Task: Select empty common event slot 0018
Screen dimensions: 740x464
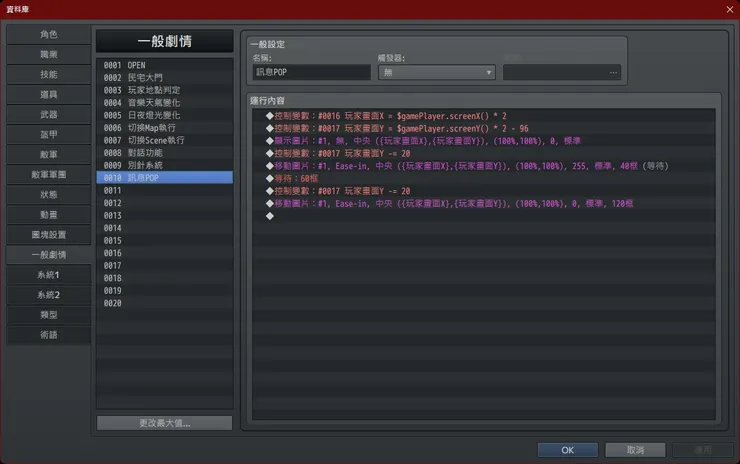Action: pos(164,278)
